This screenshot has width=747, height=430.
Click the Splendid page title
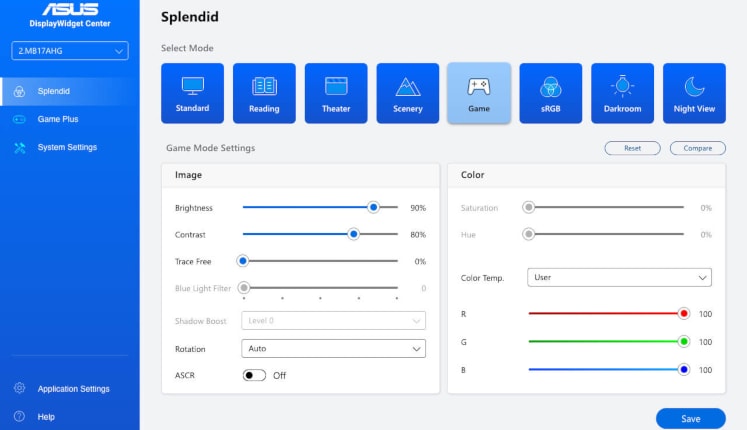point(190,17)
